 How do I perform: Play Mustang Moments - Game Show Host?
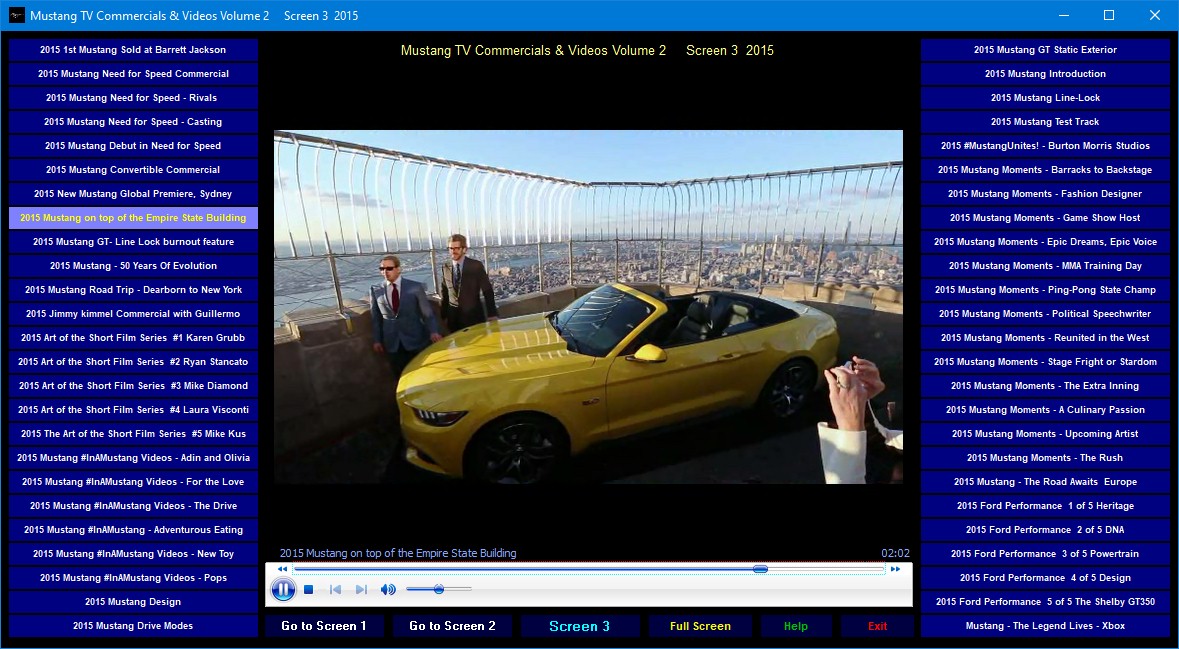coord(1045,218)
